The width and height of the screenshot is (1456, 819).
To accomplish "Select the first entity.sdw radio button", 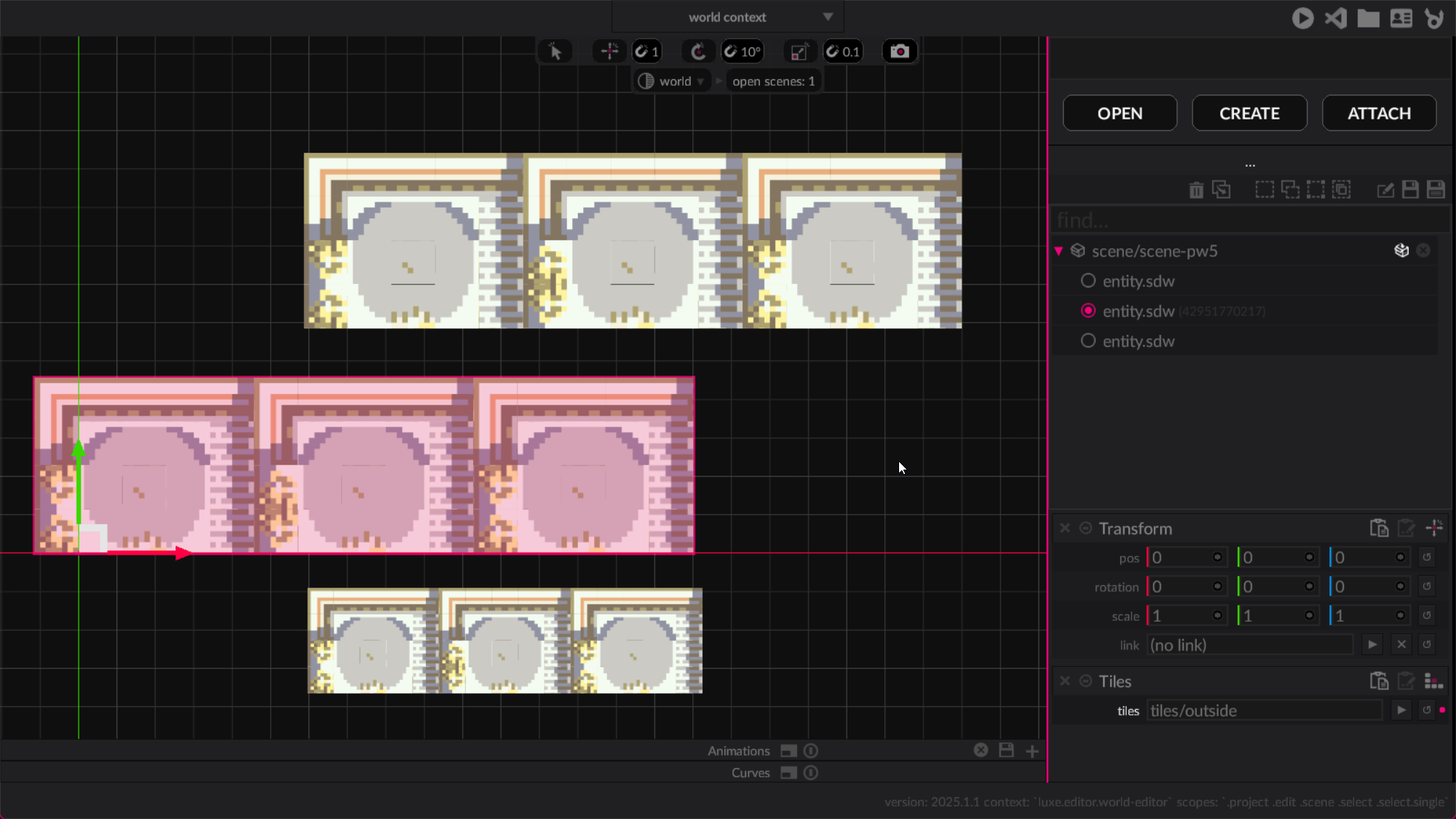I will click(1088, 281).
